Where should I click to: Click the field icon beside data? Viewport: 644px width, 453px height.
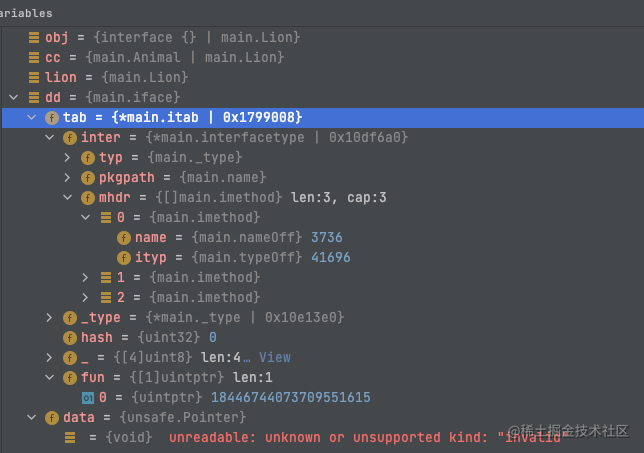point(52,418)
